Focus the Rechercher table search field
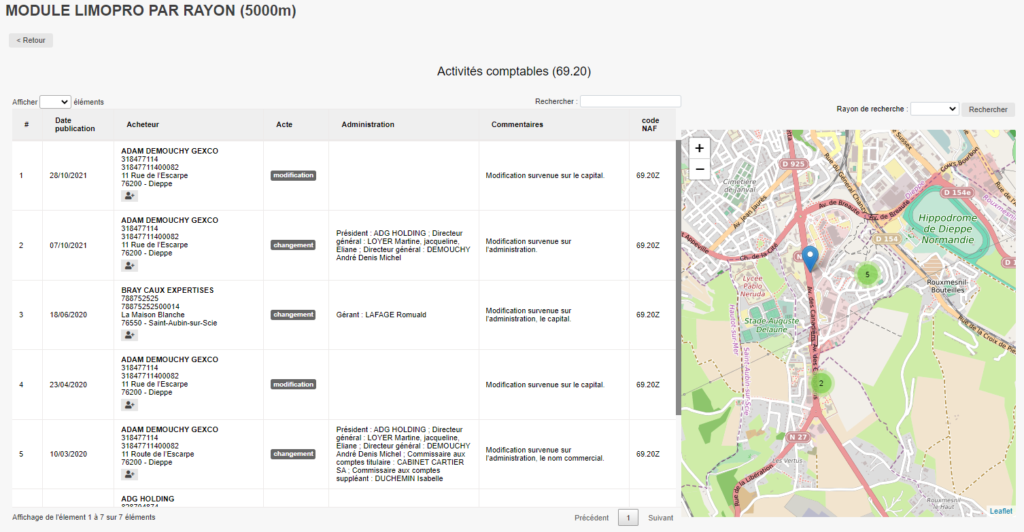1024x532 pixels. (x=630, y=101)
